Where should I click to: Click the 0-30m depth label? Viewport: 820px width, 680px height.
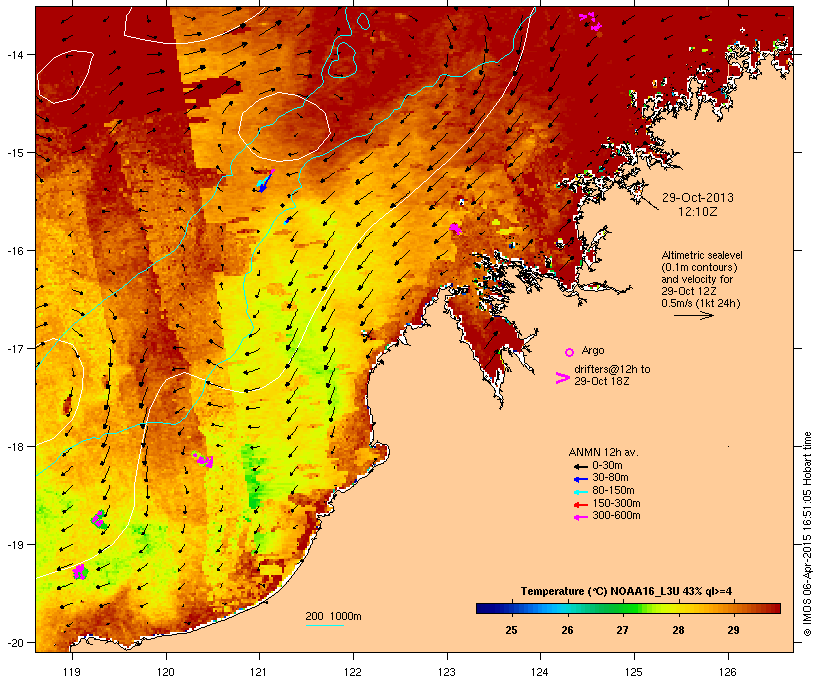[x=607, y=466]
